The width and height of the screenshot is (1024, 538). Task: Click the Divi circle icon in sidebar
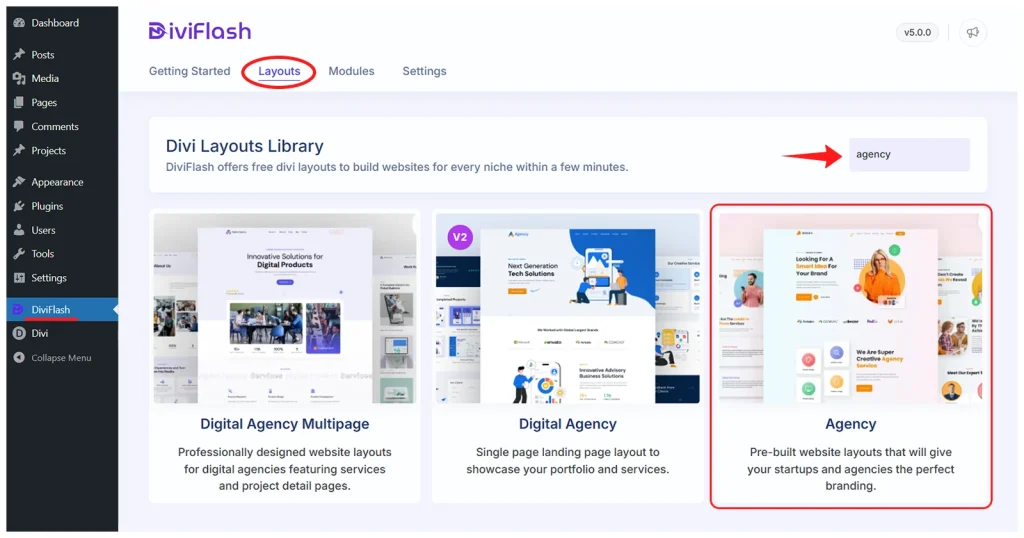19,333
